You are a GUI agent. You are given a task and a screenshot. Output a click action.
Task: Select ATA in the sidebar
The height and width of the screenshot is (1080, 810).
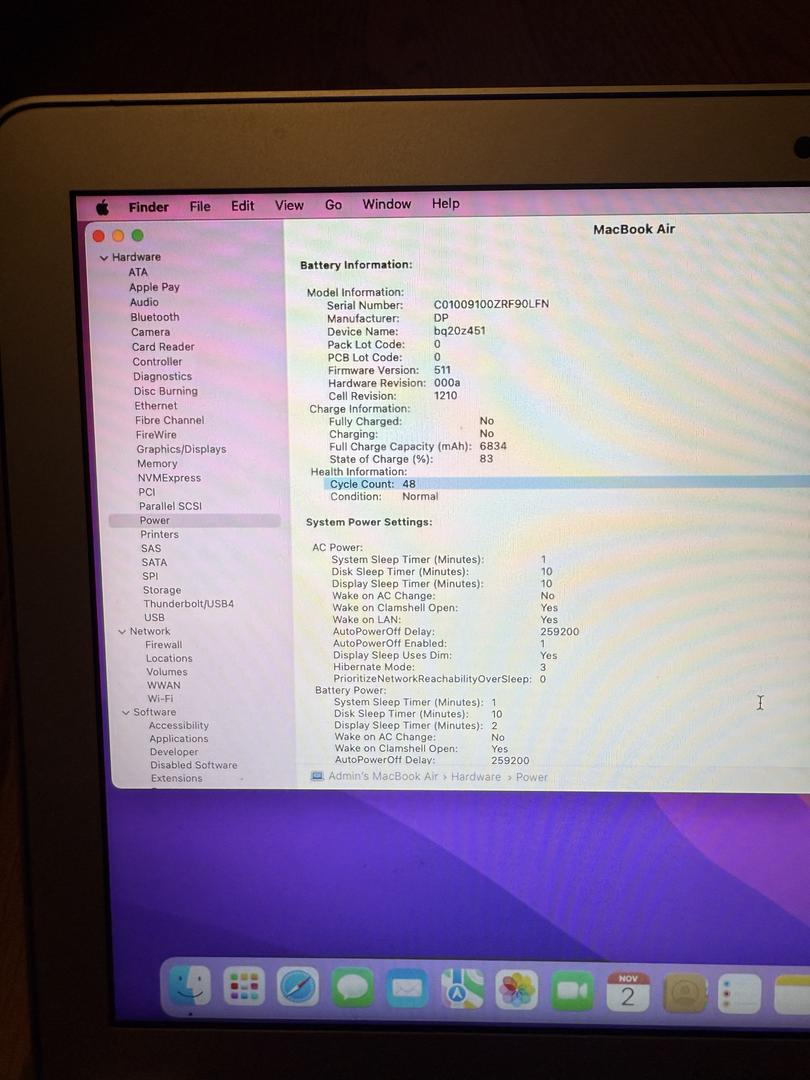(138, 272)
